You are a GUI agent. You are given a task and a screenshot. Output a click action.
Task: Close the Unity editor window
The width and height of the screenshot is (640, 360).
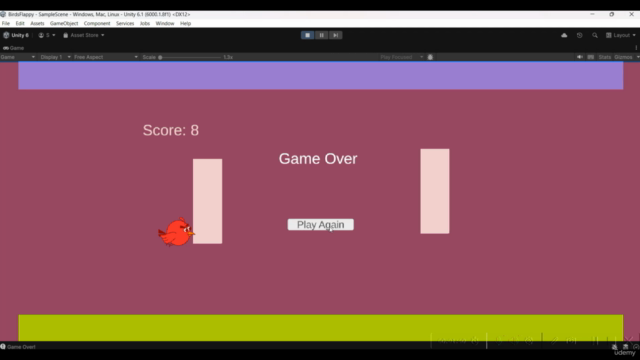coord(631,14)
